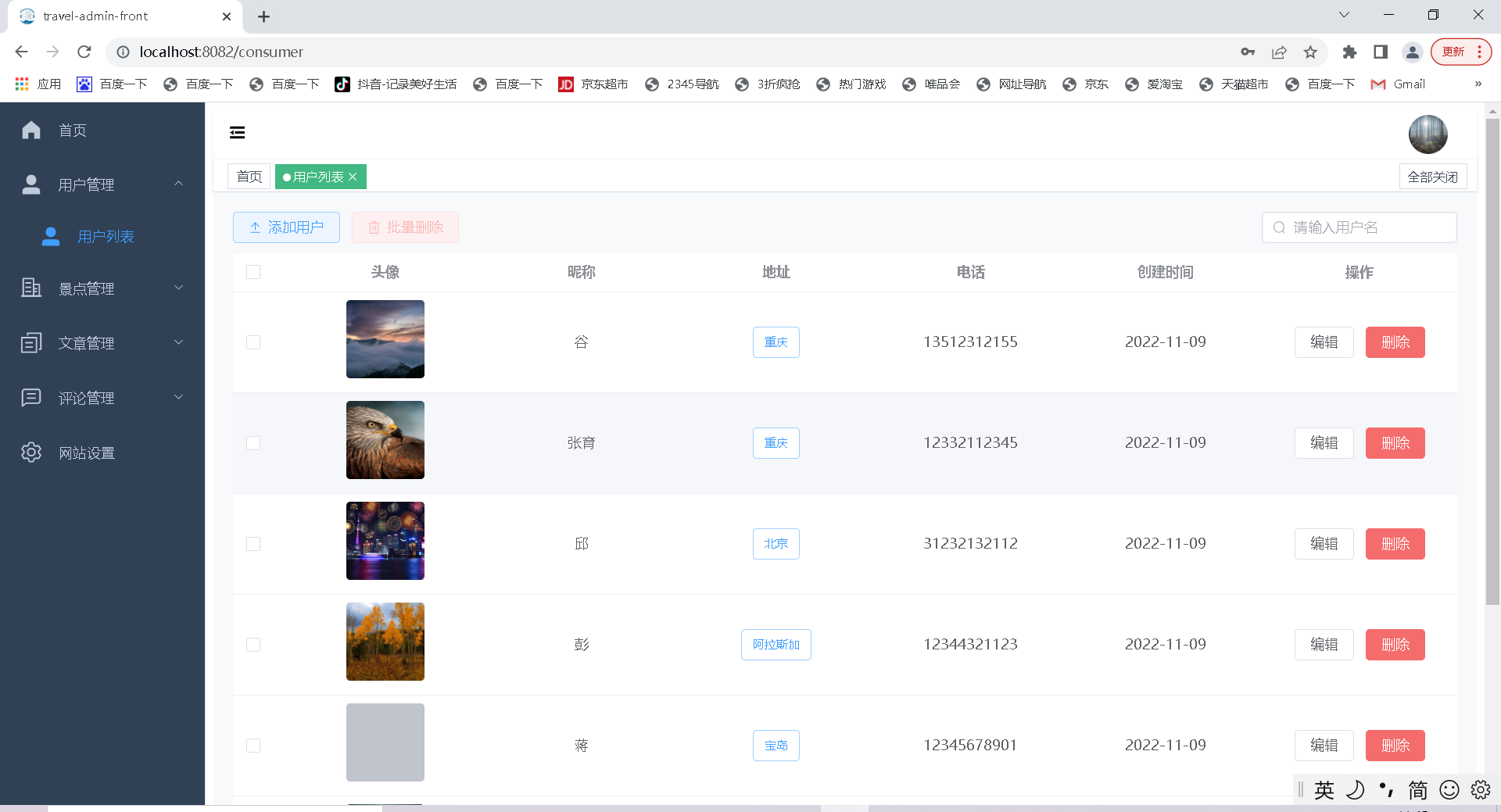Open a new browser tab with plus icon
Screen dimensions: 1501x812
pyautogui.click(x=264, y=16)
